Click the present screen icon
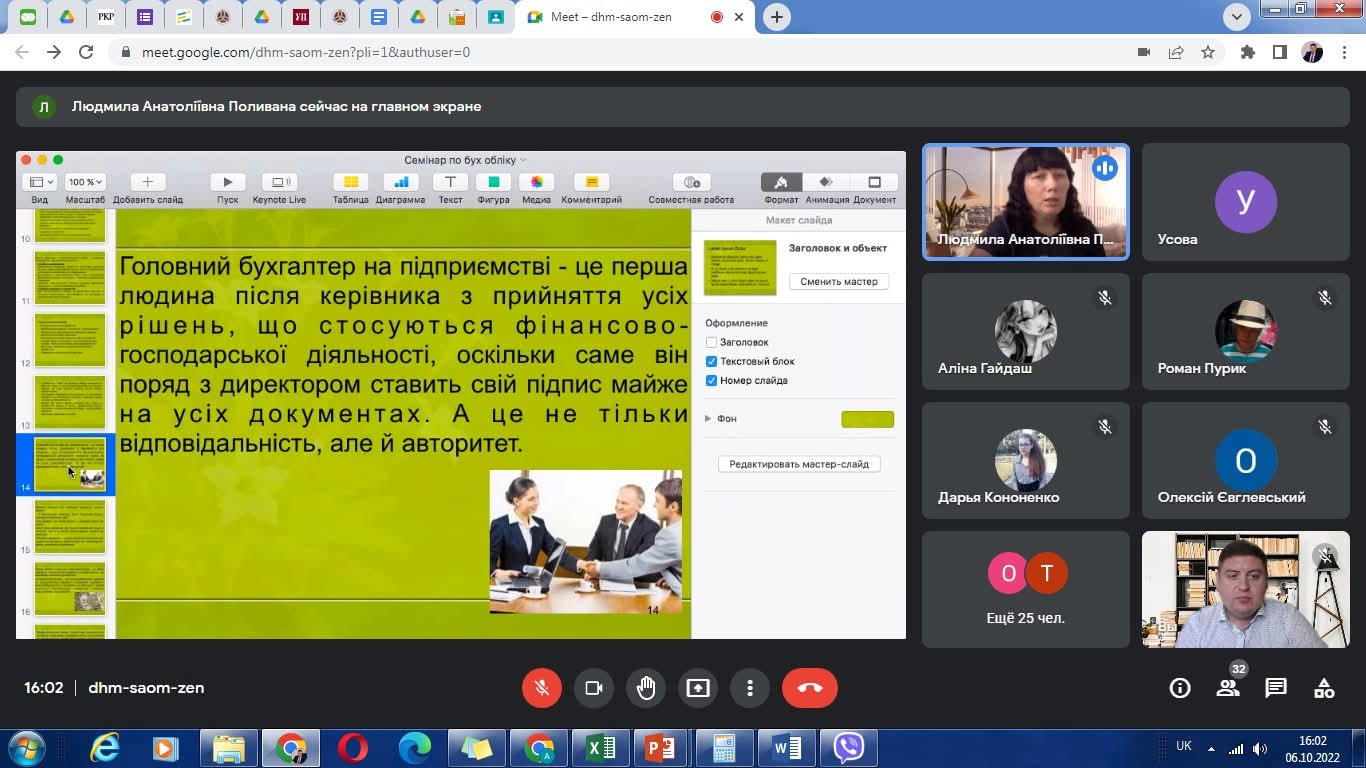1366x768 pixels. [698, 688]
